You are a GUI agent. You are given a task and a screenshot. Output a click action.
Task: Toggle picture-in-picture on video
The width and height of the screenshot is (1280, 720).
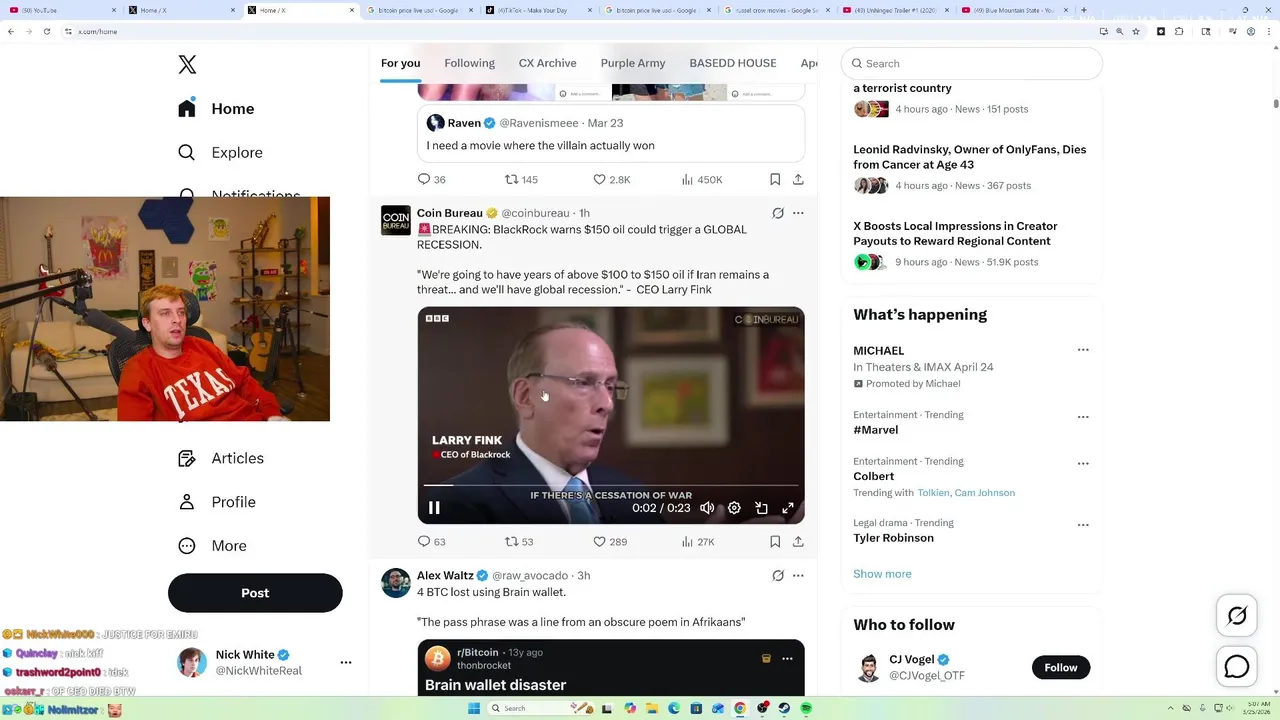click(761, 508)
